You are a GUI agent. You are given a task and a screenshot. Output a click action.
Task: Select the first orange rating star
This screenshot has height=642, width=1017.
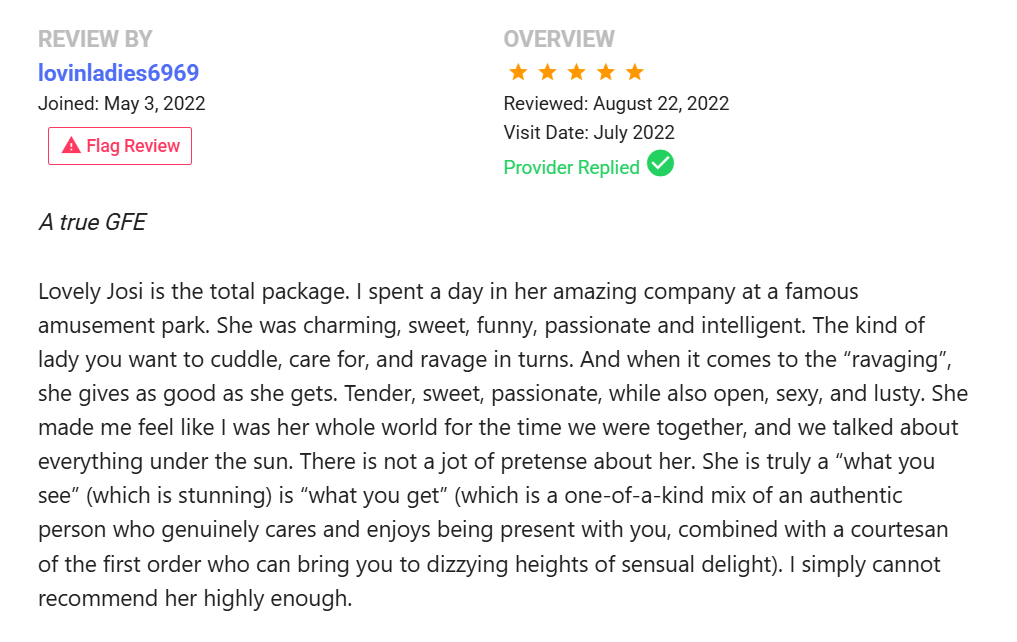point(518,72)
